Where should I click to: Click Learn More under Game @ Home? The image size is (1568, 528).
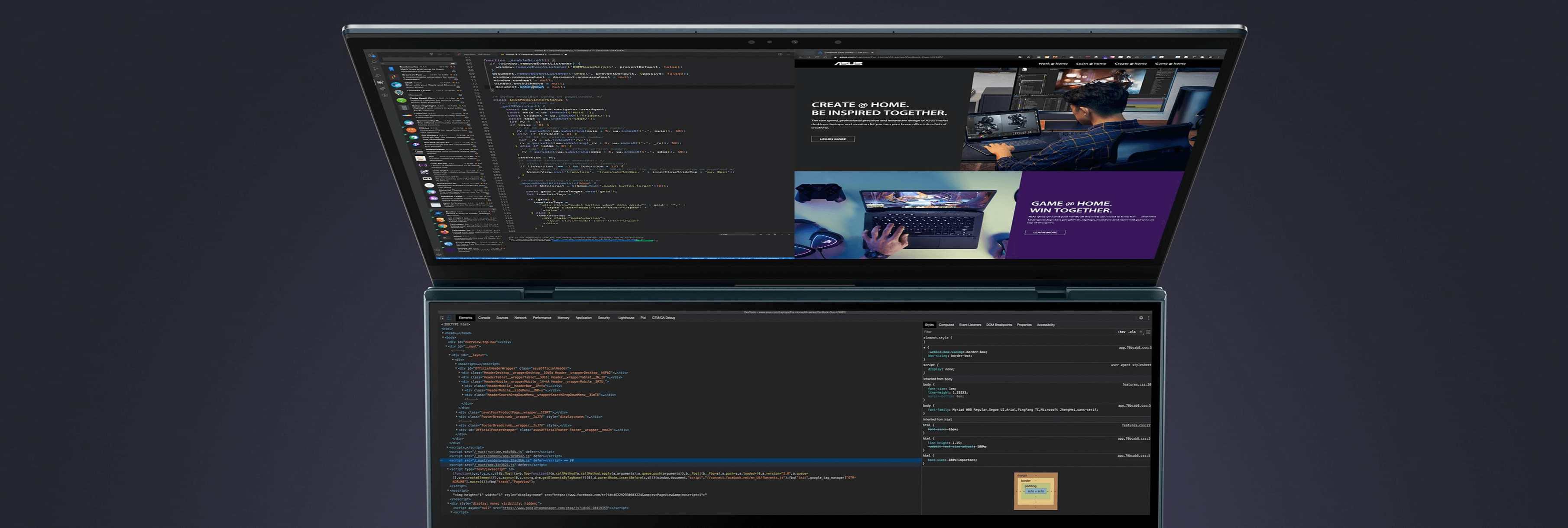tap(1045, 232)
